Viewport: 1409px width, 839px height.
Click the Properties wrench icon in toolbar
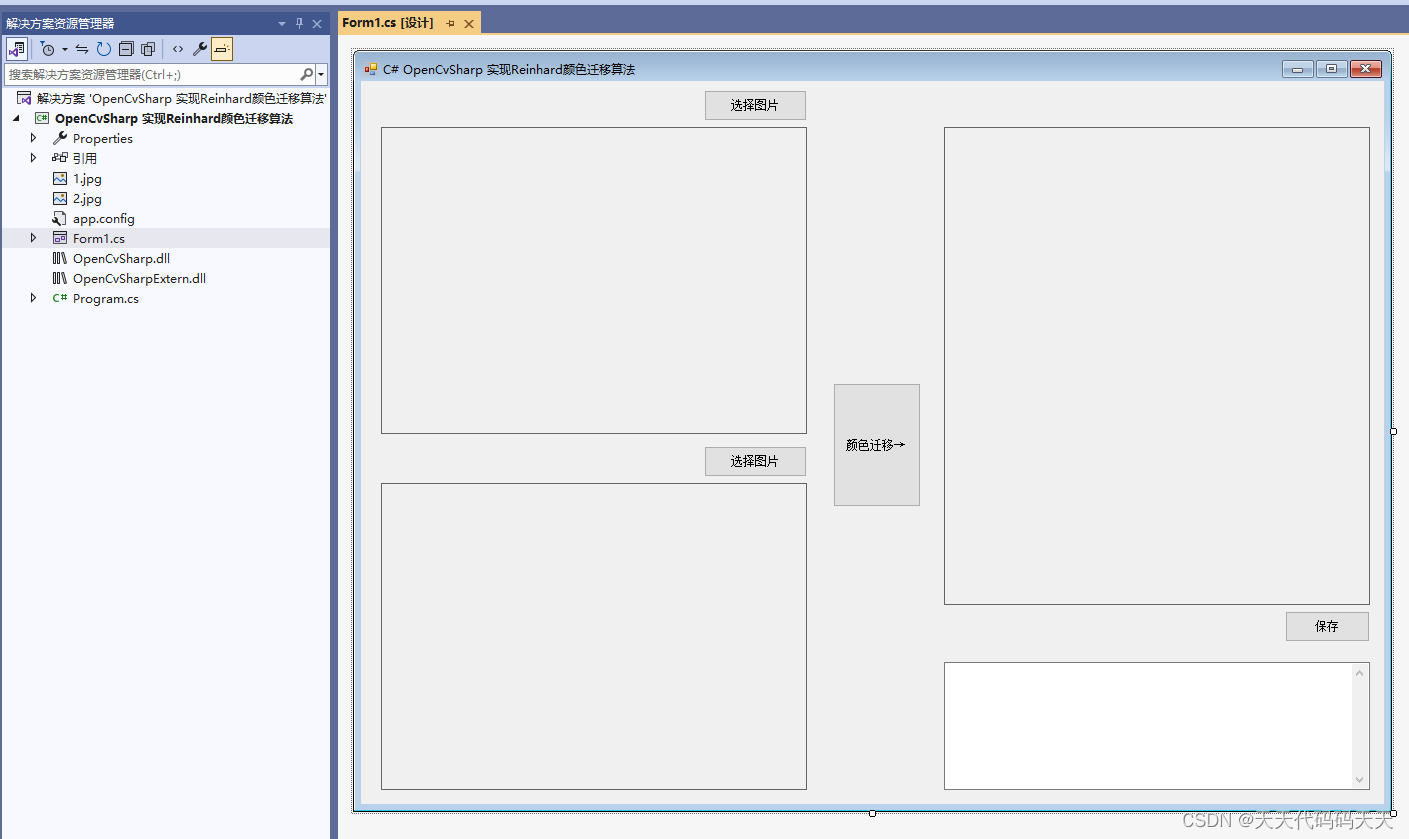(200, 49)
